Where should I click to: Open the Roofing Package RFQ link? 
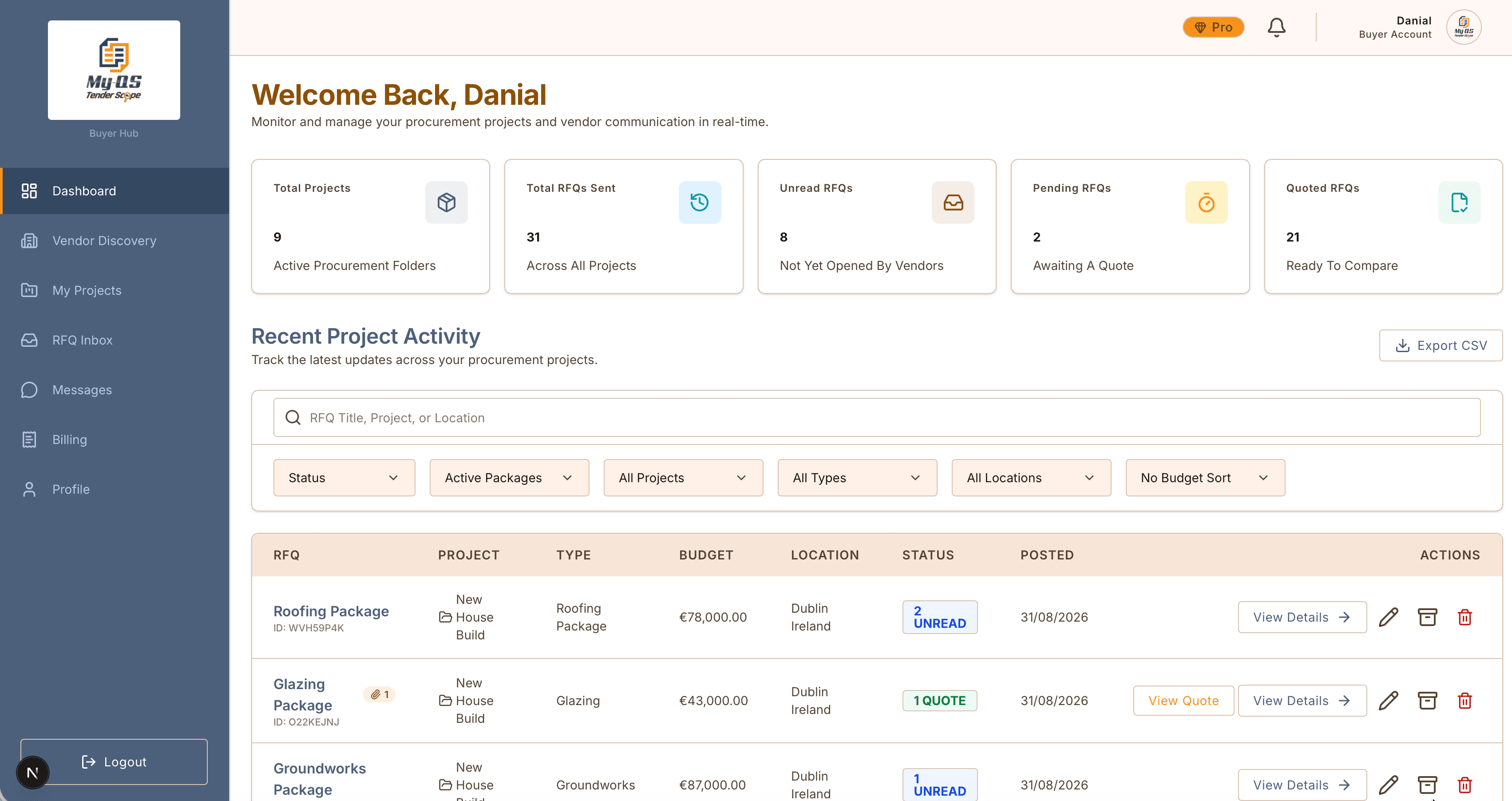click(x=331, y=611)
